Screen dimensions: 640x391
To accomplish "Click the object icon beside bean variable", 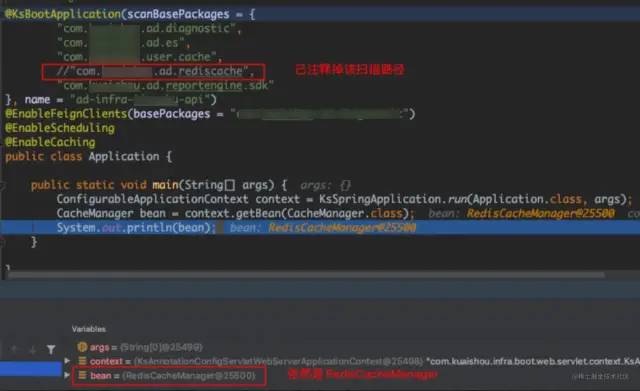I will point(82,375).
